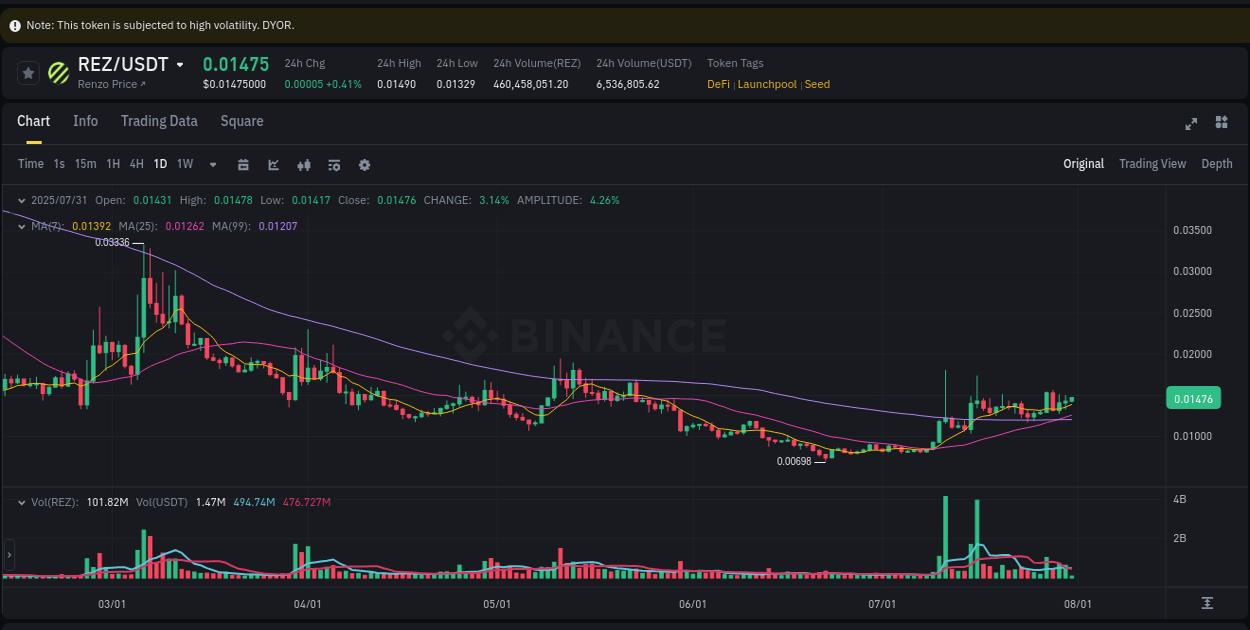Switch to the Trading Data tab

(159, 121)
